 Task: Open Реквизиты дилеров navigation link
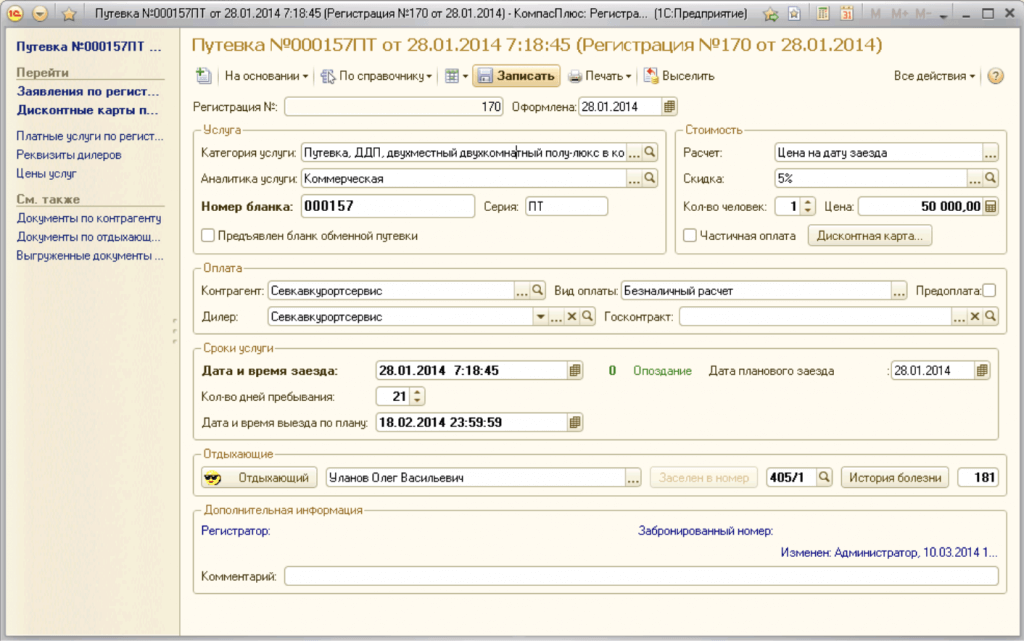69,155
